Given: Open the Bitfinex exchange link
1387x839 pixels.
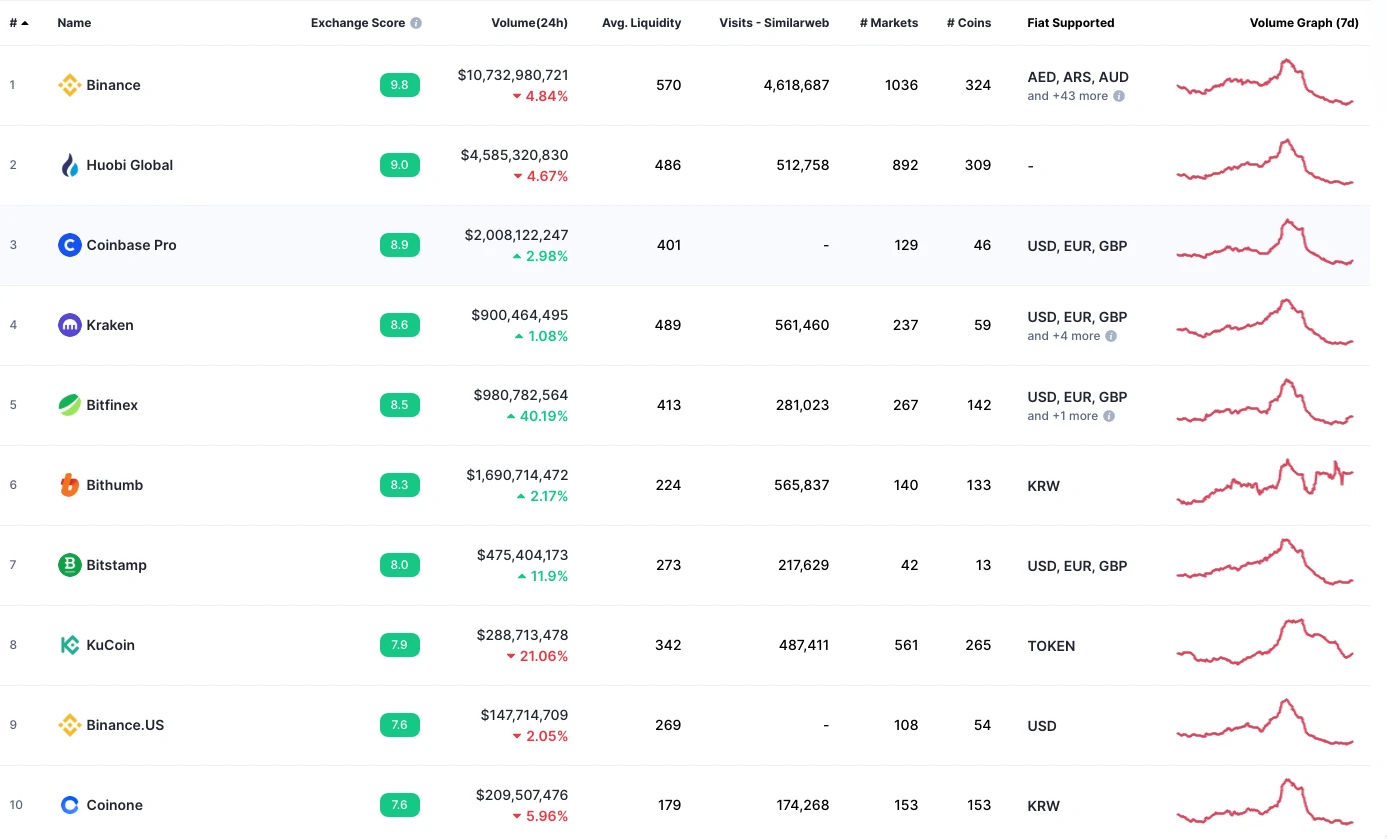Looking at the screenshot, I should click(112, 405).
